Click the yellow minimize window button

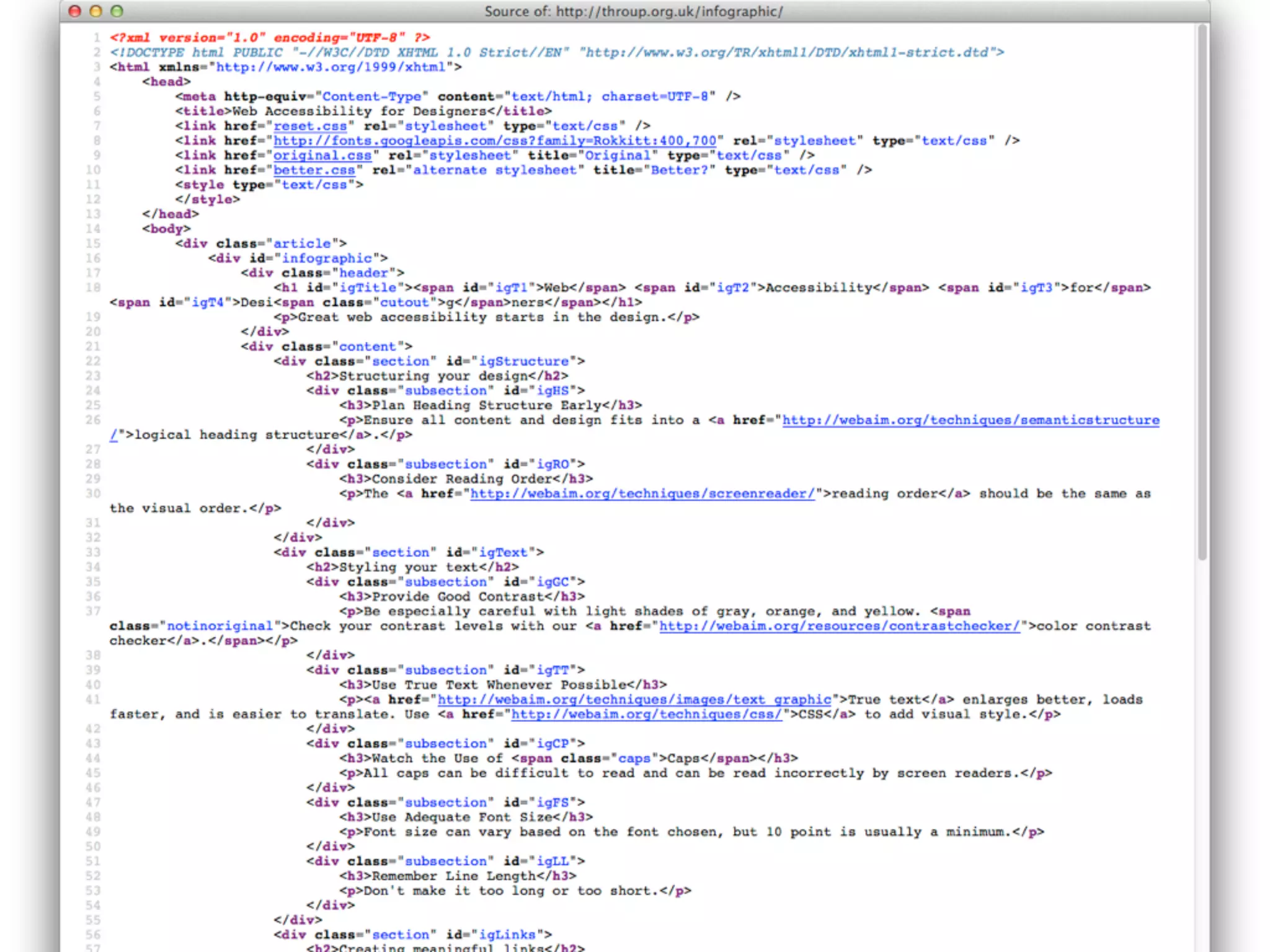tap(95, 11)
